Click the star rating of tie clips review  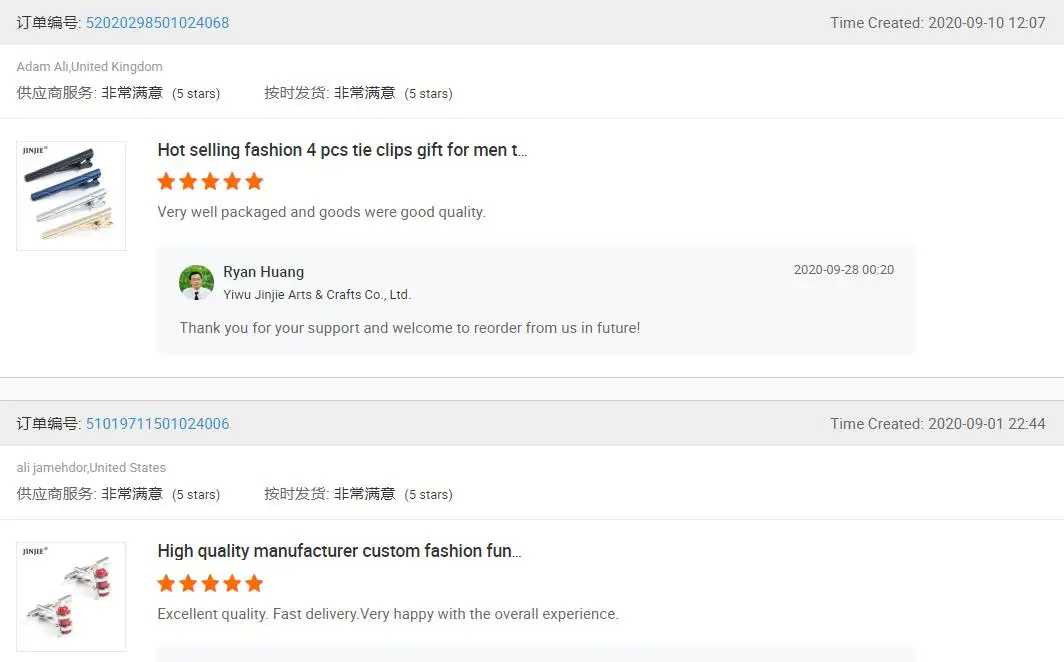(210, 181)
